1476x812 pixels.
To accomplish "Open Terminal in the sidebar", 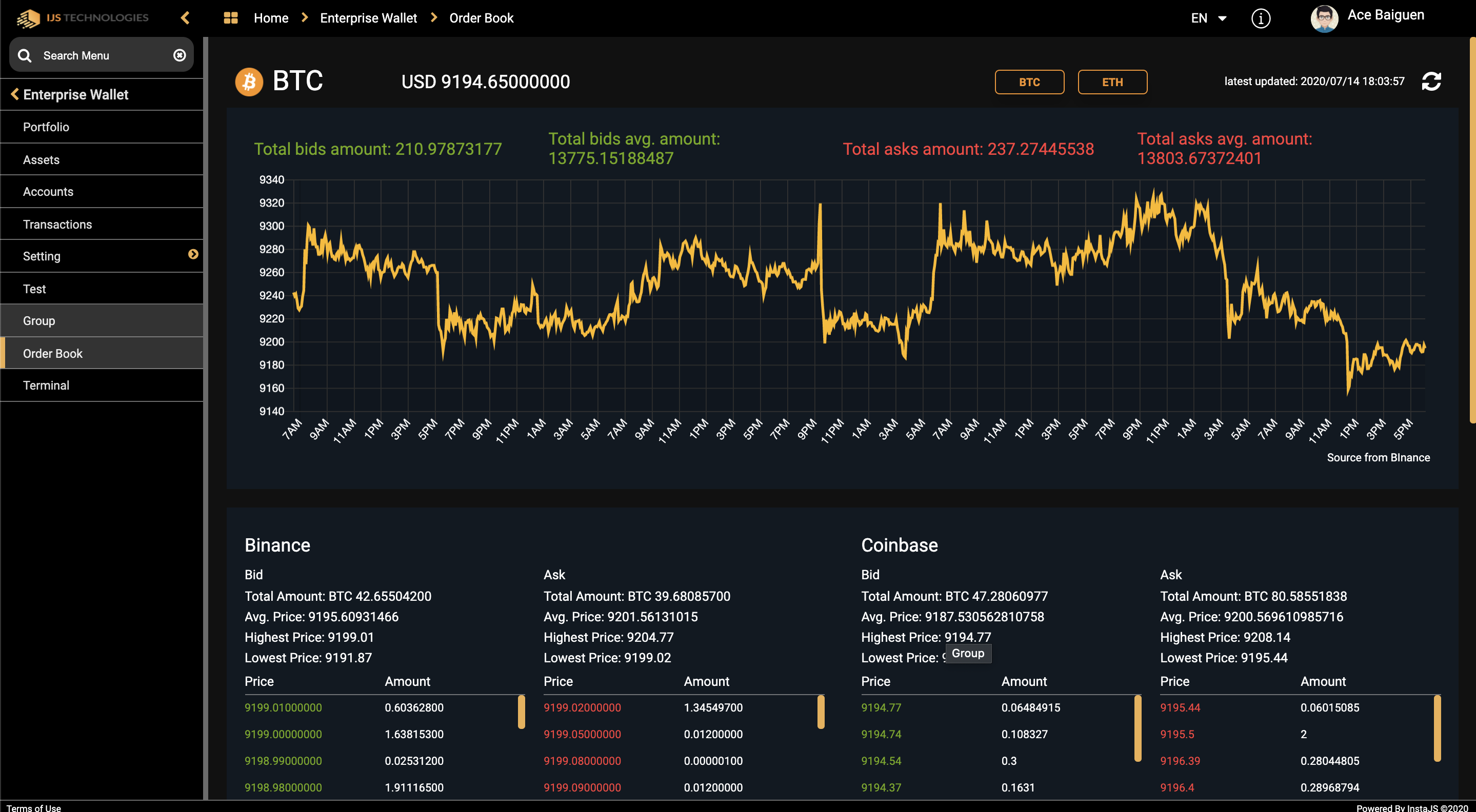I will click(46, 385).
